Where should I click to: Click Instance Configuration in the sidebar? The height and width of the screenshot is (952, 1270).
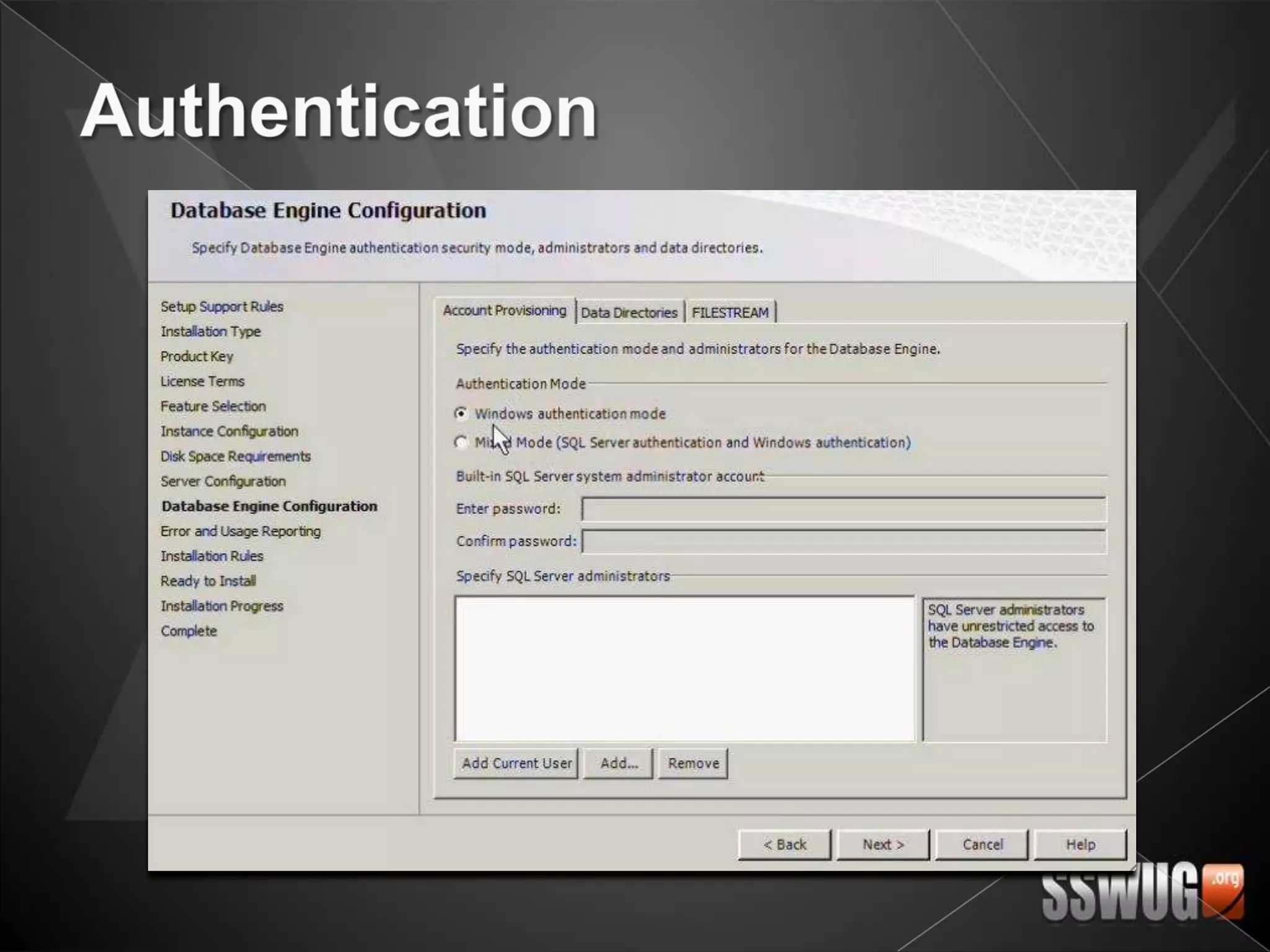tap(229, 431)
